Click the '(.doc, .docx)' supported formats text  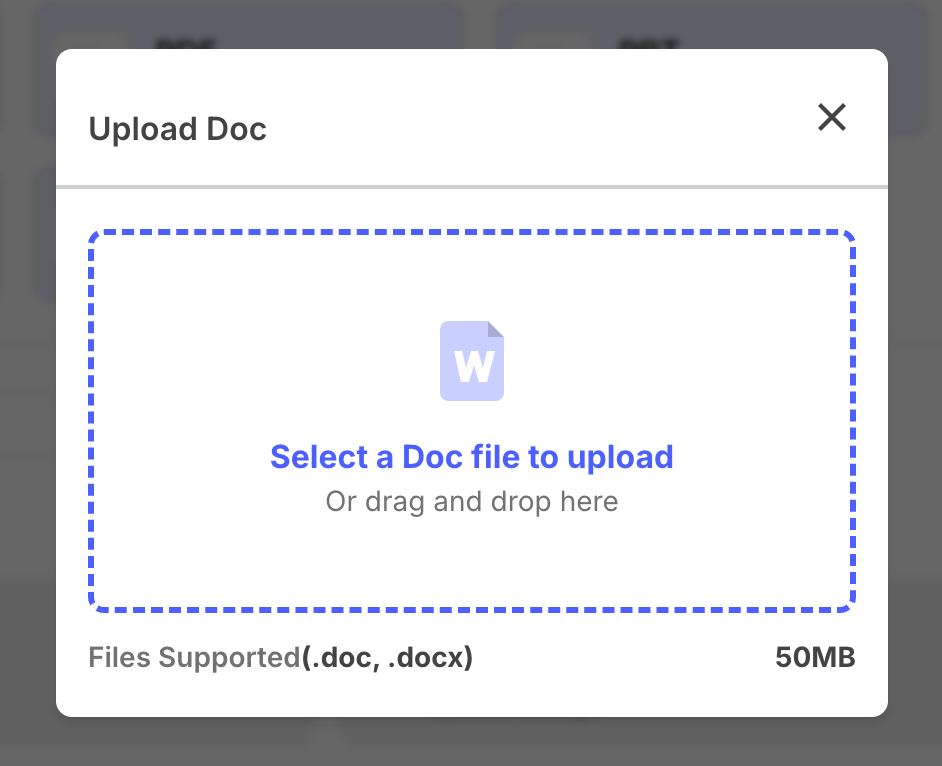pyautogui.click(x=387, y=657)
